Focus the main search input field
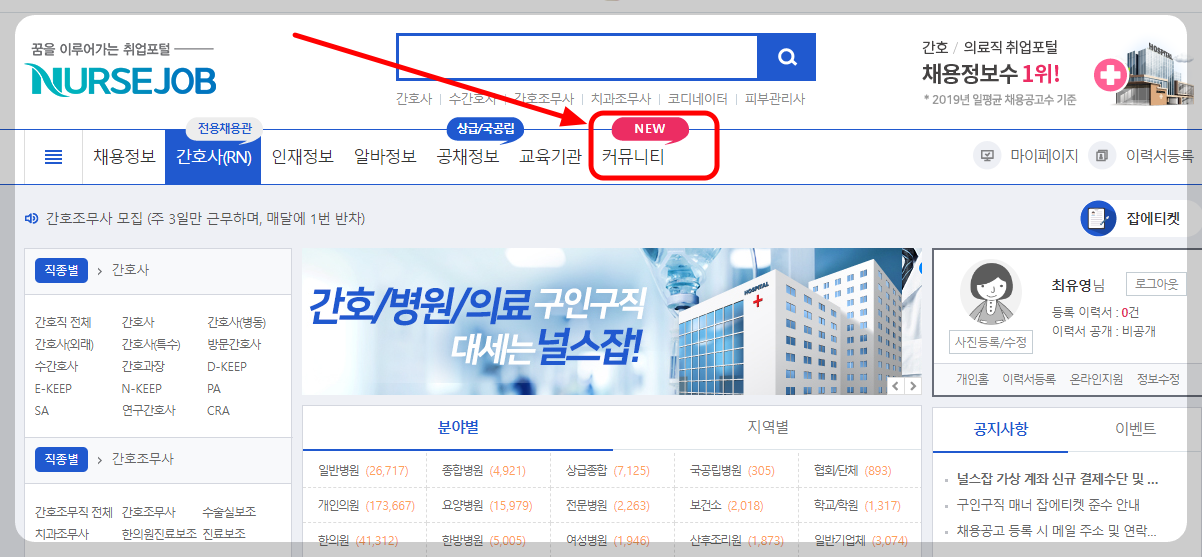The image size is (1202, 557). 577,57
